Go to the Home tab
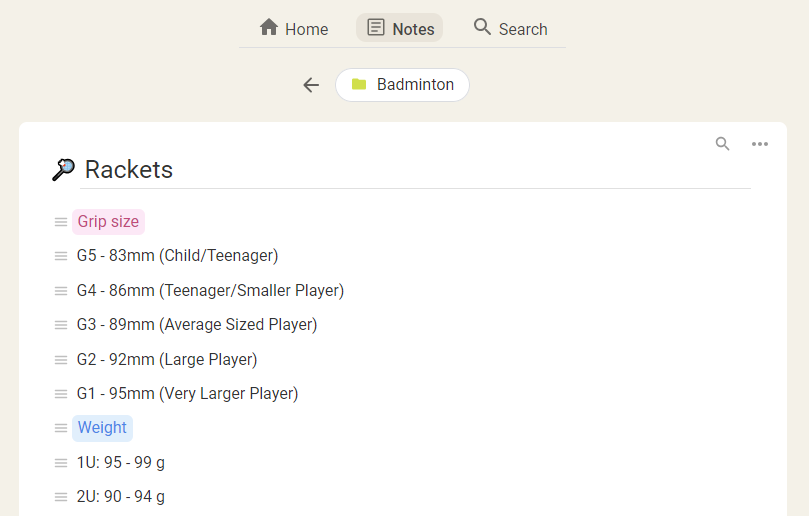Image resolution: width=809 pixels, height=516 pixels. click(x=294, y=29)
